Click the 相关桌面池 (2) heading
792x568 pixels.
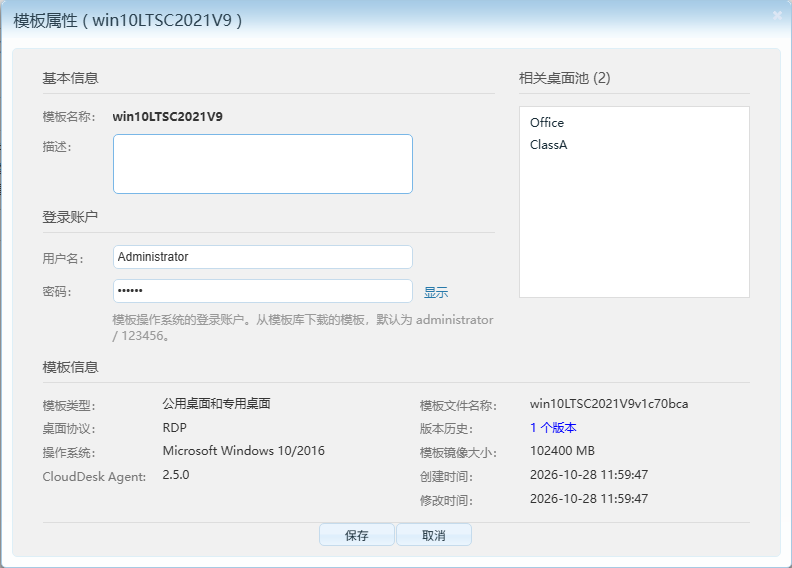point(565,78)
